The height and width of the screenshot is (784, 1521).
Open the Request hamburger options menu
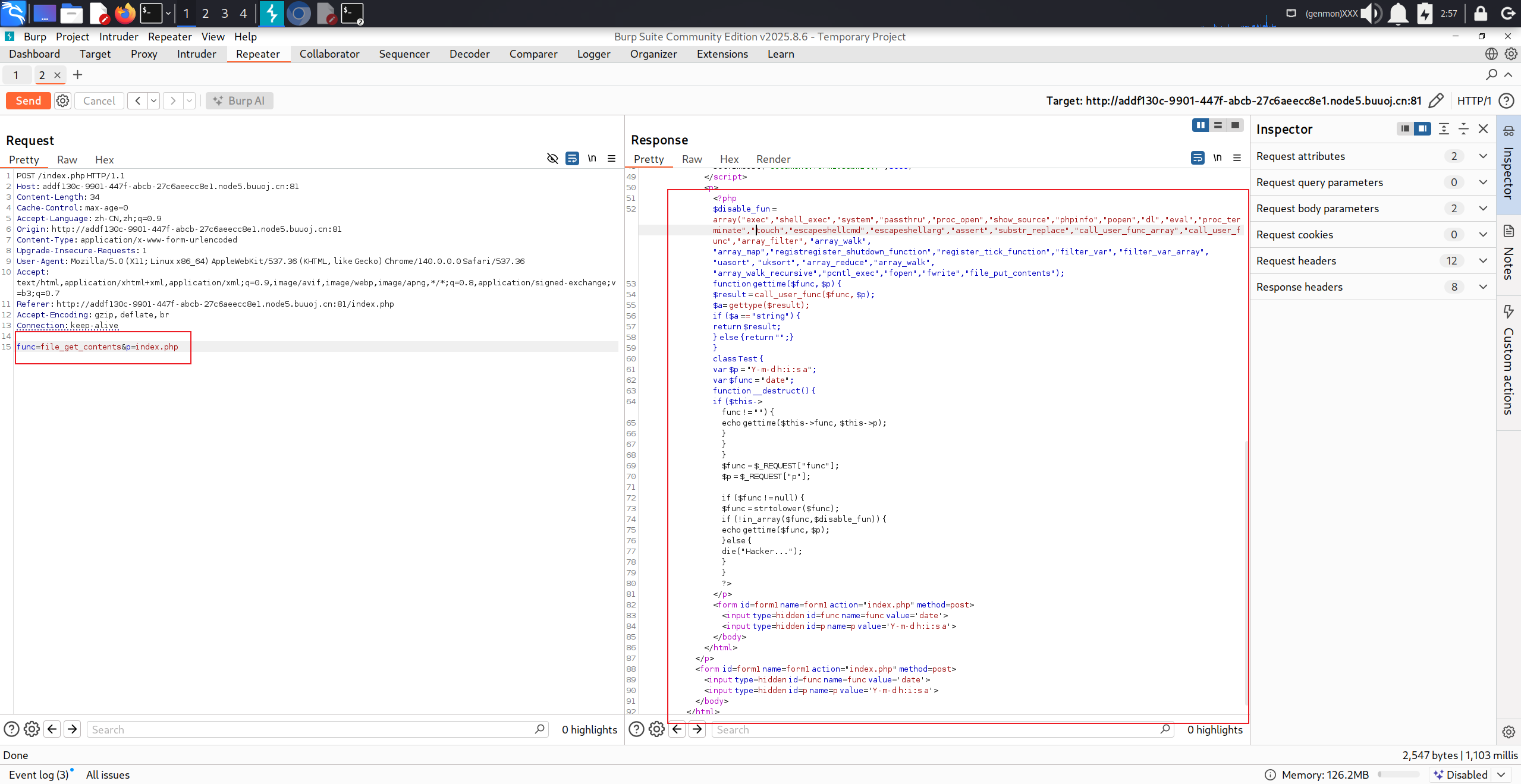pyautogui.click(x=611, y=158)
